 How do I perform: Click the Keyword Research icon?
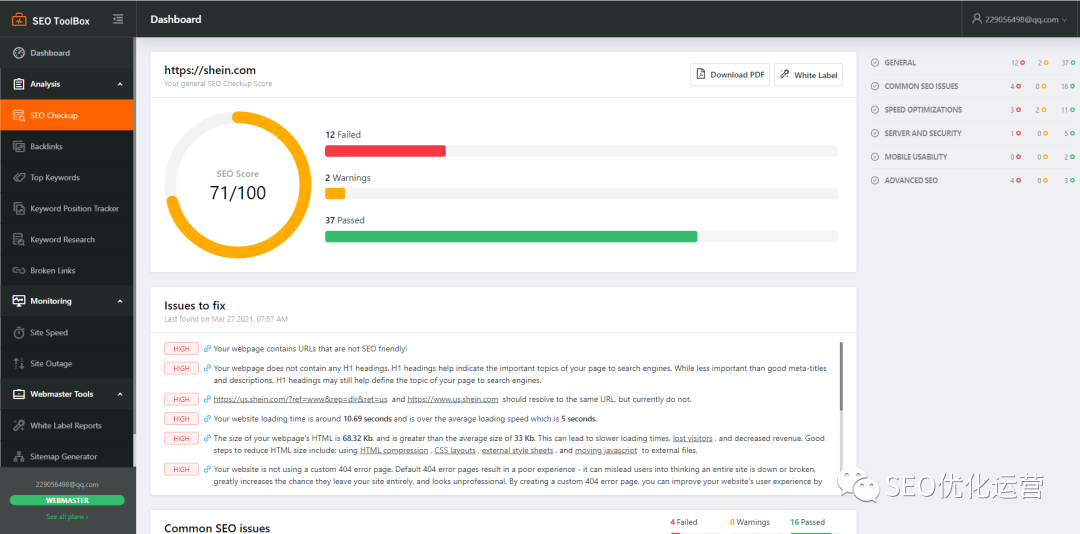pos(19,239)
